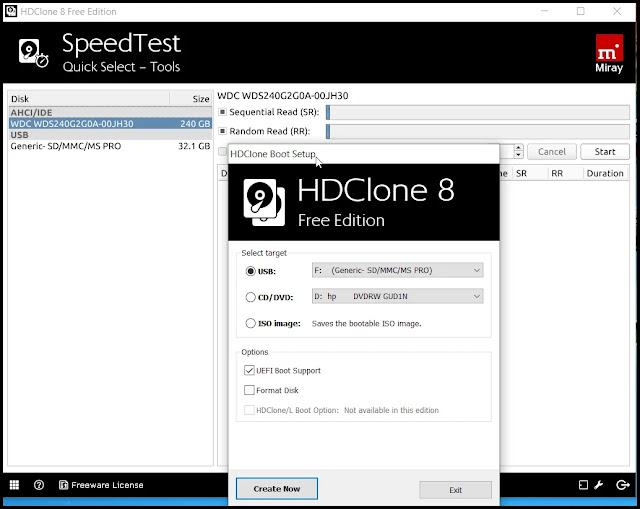Toggle the Sequential Read (SR) checkbox
This screenshot has height=509, width=640.
point(222,111)
